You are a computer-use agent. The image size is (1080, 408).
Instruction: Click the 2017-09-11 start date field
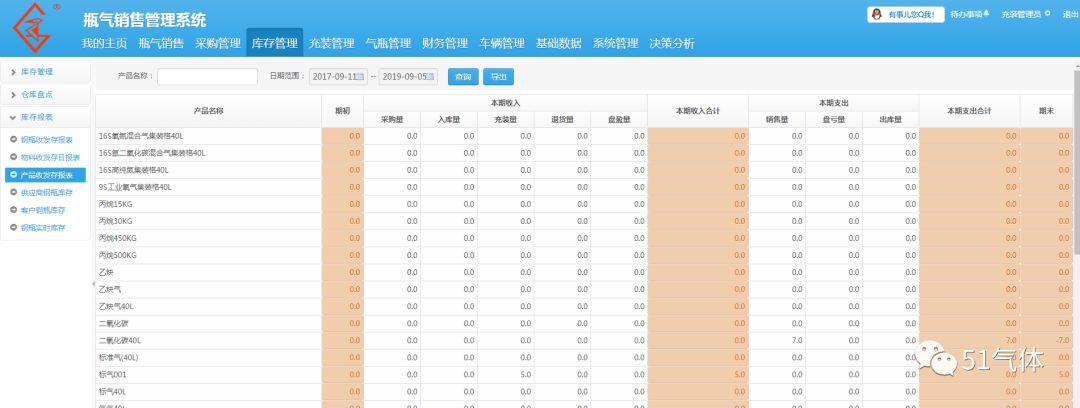[338, 77]
